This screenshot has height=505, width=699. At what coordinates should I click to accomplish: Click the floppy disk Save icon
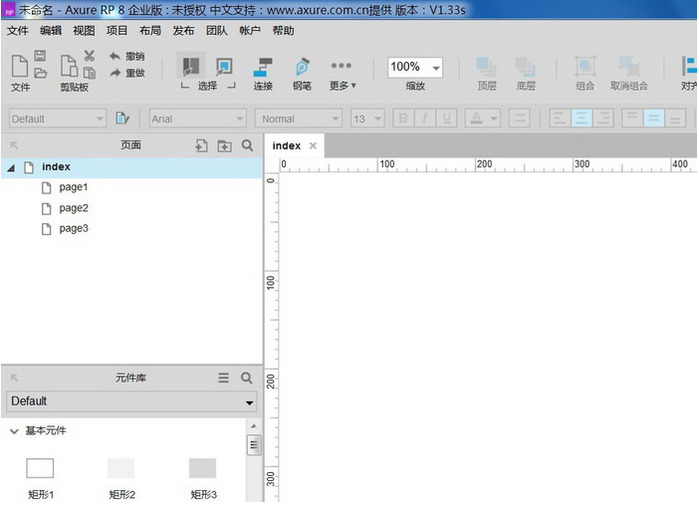(x=40, y=56)
